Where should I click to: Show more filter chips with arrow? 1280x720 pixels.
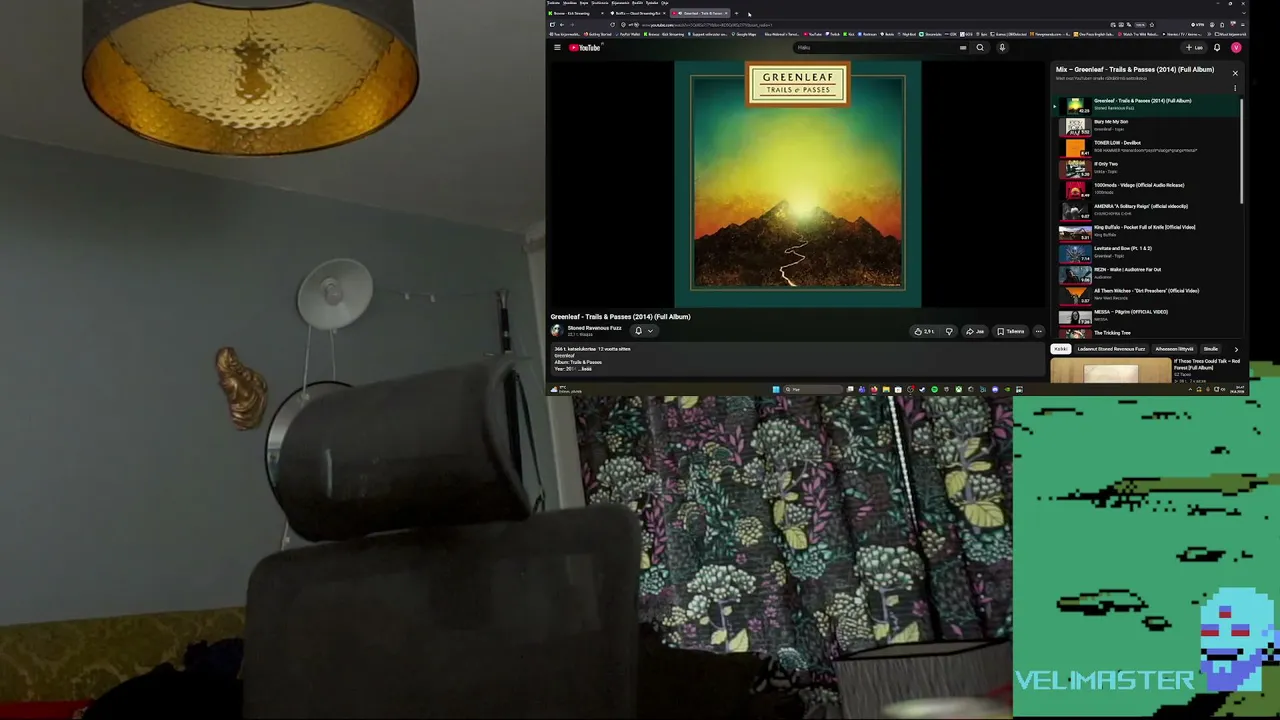pyautogui.click(x=1236, y=349)
